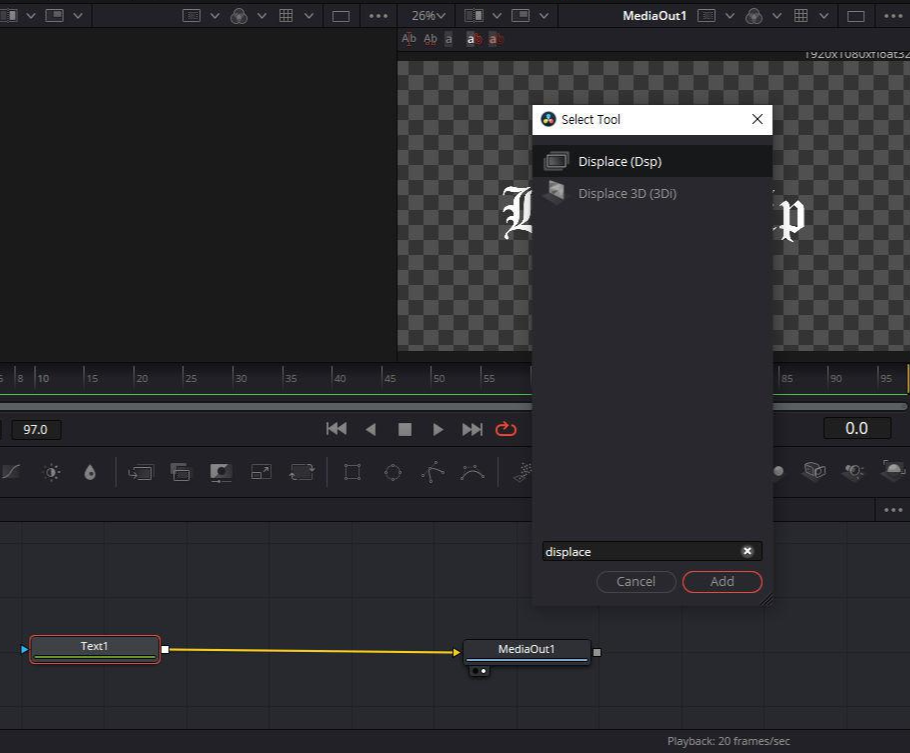
Task: Switch to single viewer in left viewer
Action: (x=341, y=16)
